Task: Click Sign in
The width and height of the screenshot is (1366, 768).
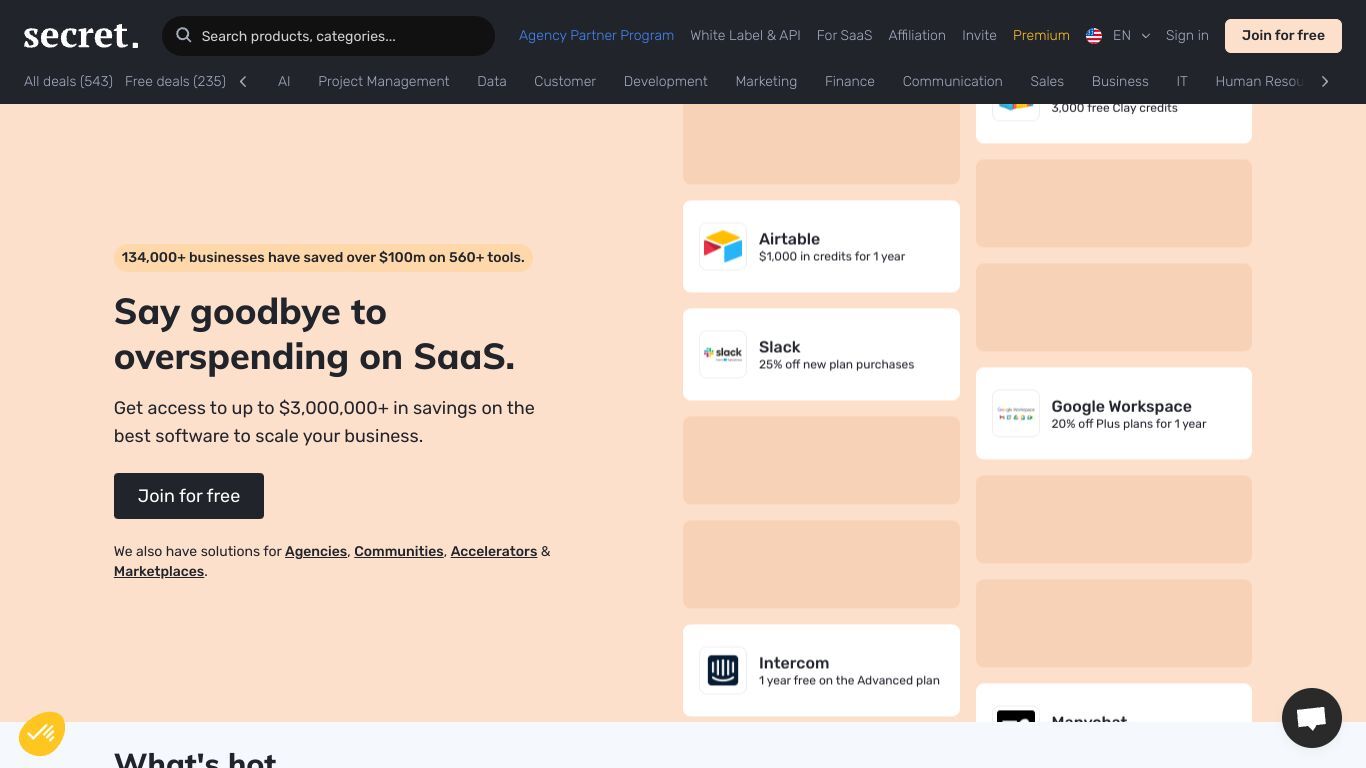Action: tap(1187, 35)
